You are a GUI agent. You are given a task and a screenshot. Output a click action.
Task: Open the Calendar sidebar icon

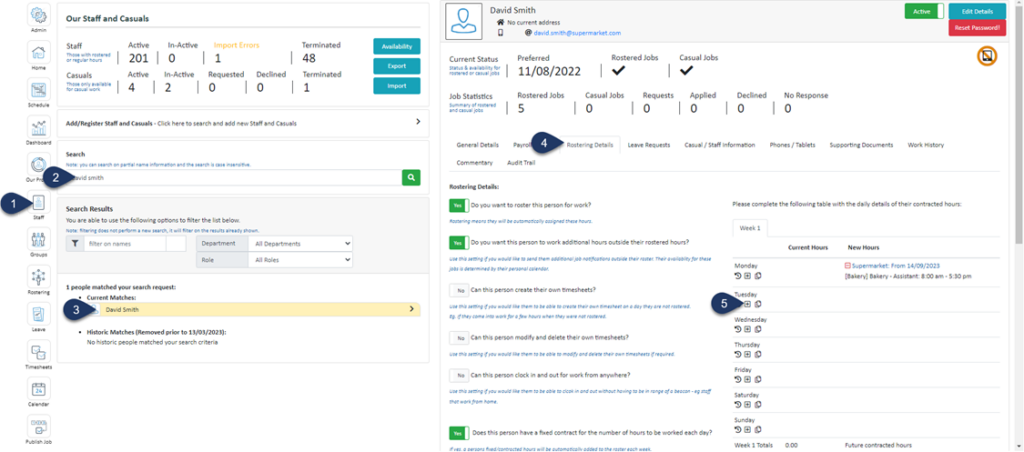point(39,390)
